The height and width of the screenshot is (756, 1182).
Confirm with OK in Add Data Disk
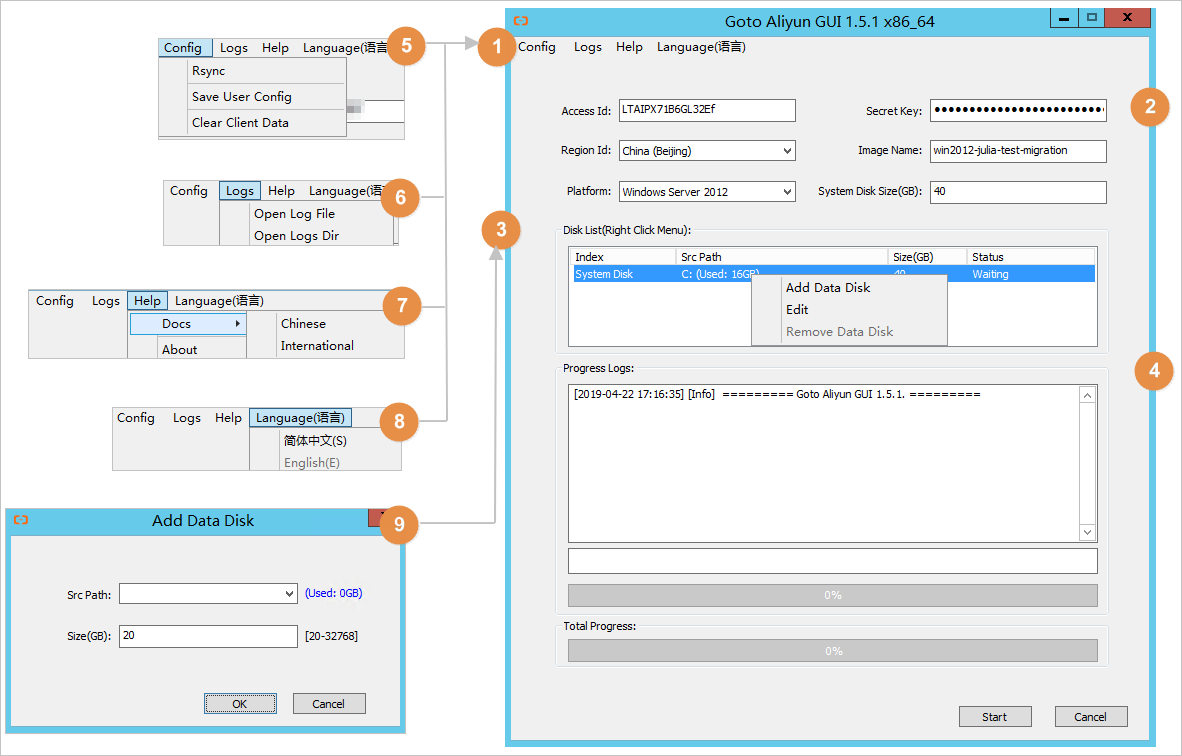pos(240,703)
